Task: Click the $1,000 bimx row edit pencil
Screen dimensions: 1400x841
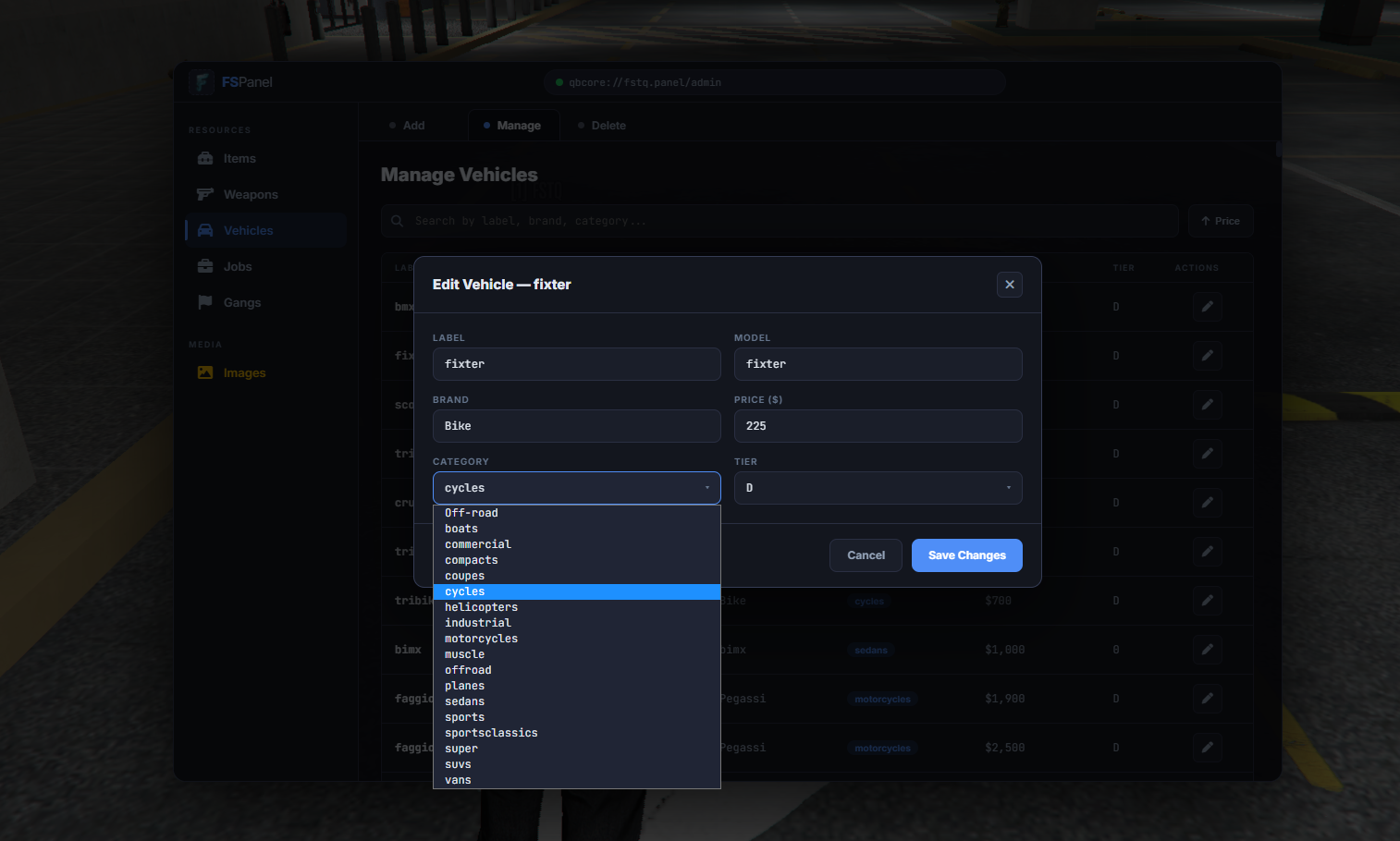Action: 1208,650
